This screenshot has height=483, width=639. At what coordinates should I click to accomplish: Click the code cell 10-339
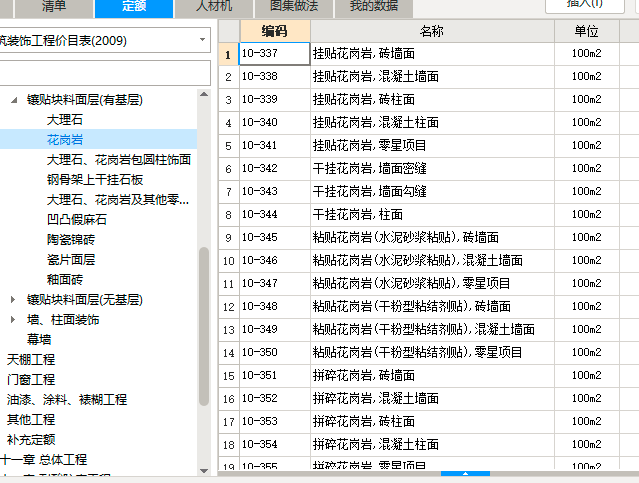point(275,99)
